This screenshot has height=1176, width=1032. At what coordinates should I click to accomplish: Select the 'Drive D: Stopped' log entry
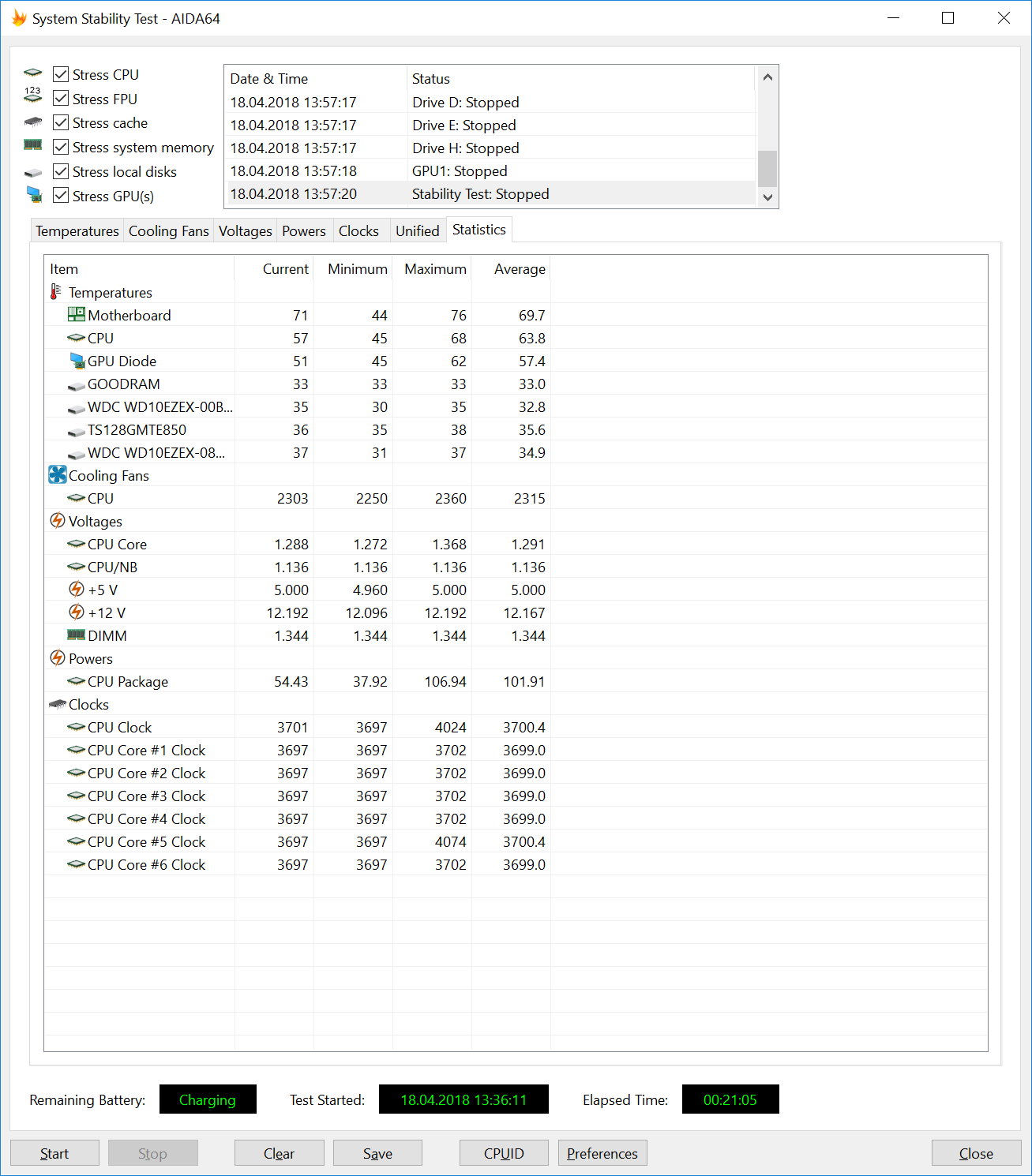pos(490,102)
